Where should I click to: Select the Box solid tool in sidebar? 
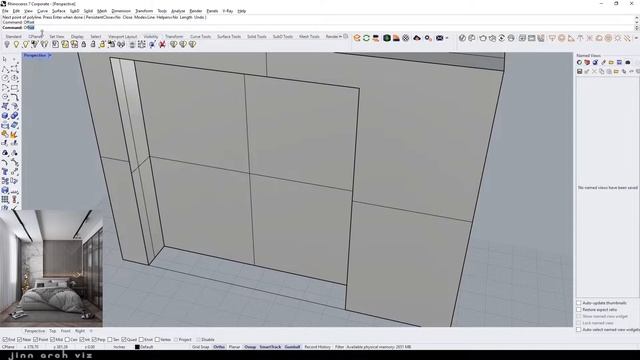click(x=5, y=116)
